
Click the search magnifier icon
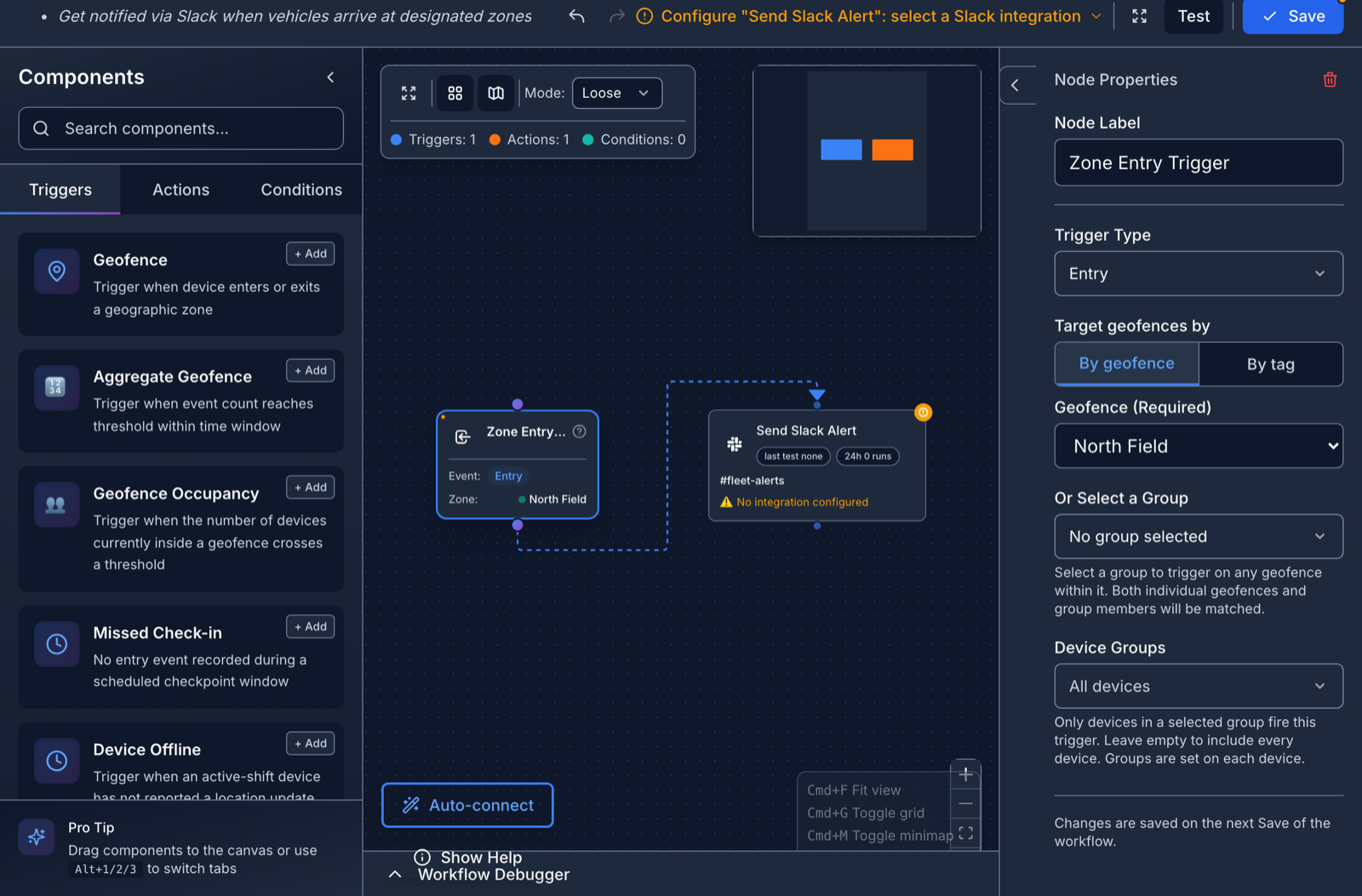click(41, 128)
